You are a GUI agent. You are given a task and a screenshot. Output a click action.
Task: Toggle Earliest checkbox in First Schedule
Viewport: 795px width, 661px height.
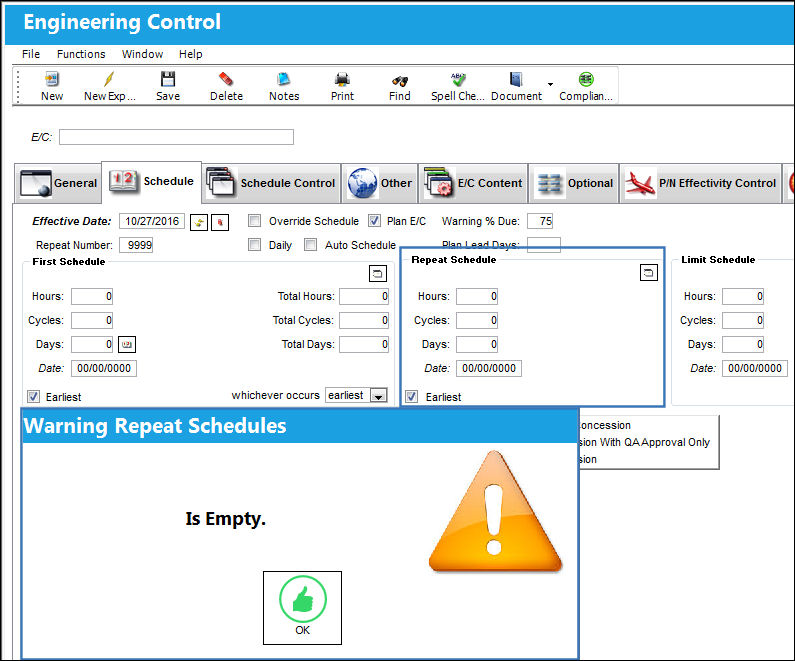pos(33,396)
